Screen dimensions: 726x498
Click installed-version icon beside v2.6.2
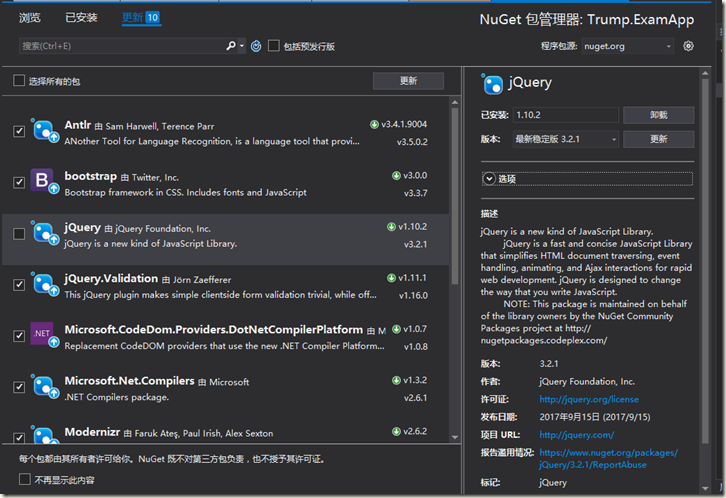396,431
